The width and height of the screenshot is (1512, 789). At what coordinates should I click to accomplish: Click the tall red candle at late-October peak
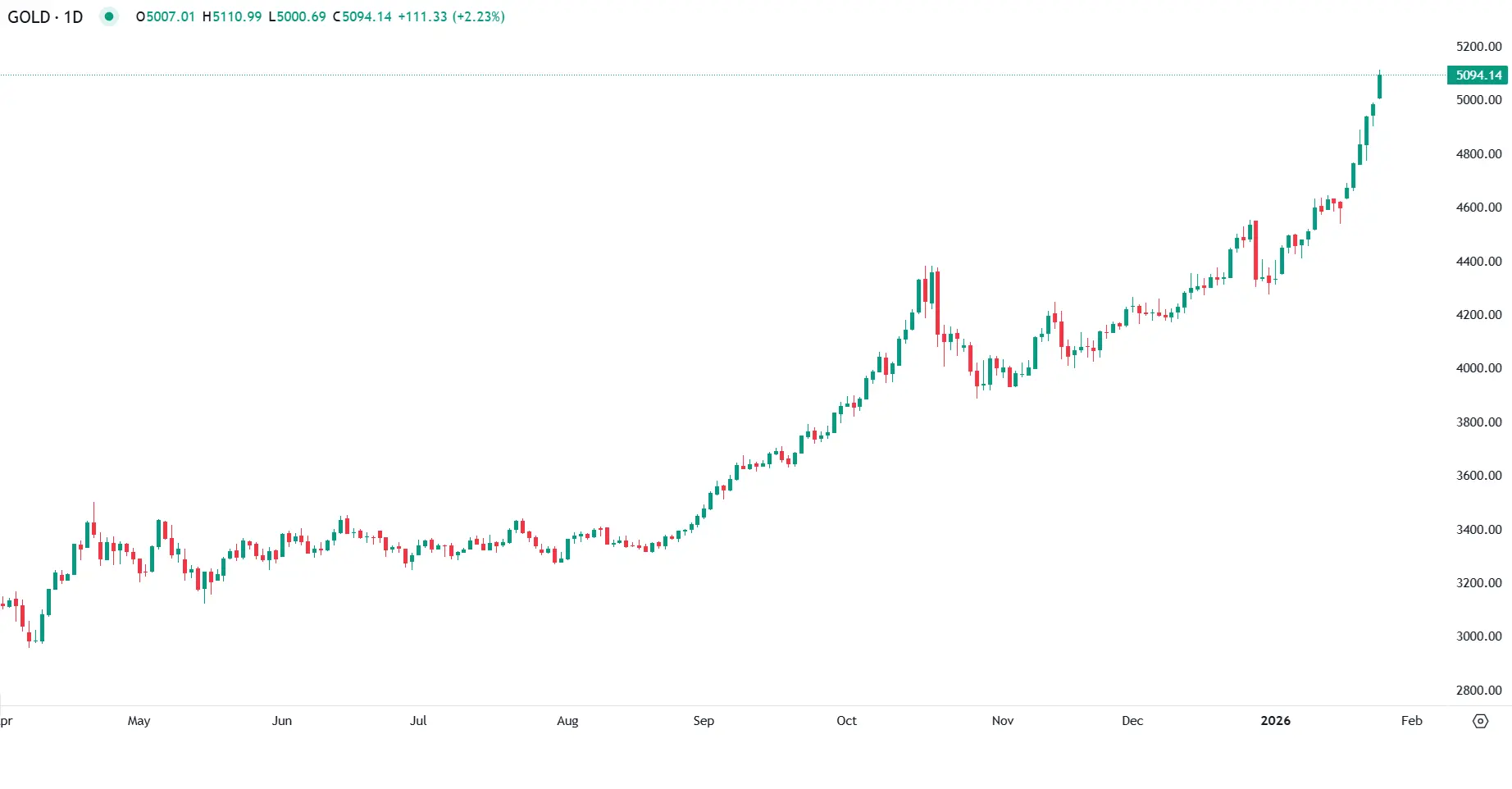(x=937, y=302)
